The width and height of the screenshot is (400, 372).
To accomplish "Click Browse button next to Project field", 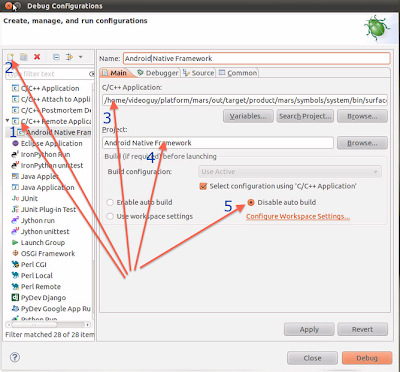I will click(x=362, y=143).
